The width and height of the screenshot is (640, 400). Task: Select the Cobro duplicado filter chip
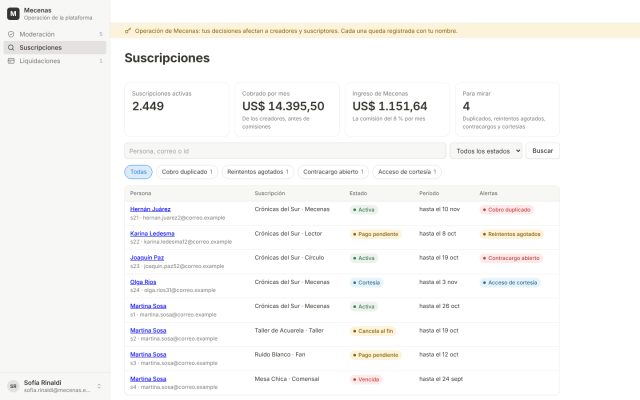tap(187, 172)
